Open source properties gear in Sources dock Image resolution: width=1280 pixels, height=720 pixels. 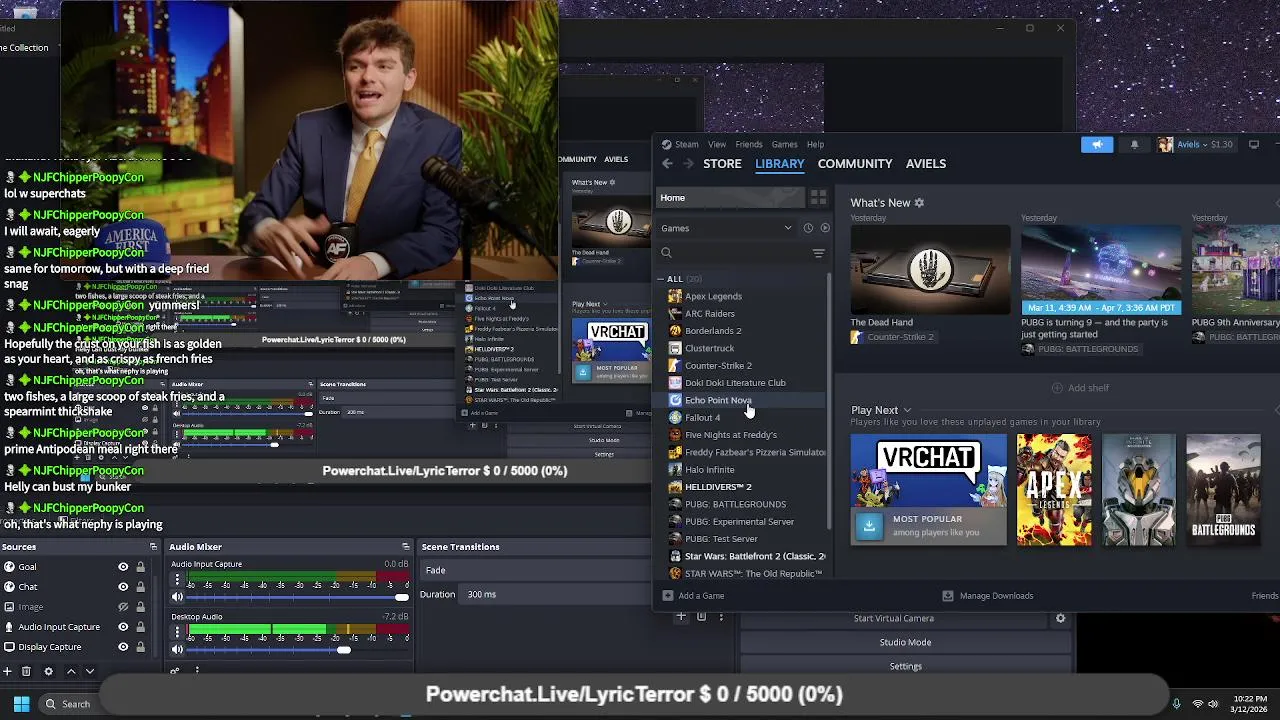(48, 672)
